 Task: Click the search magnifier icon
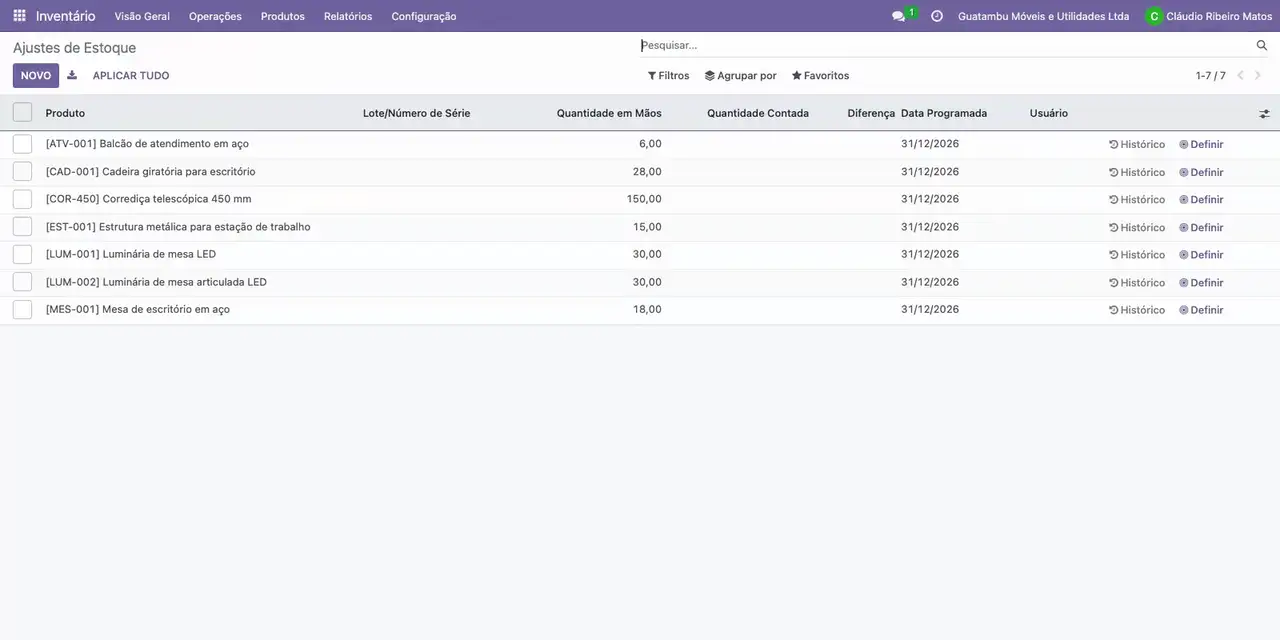coord(1262,45)
